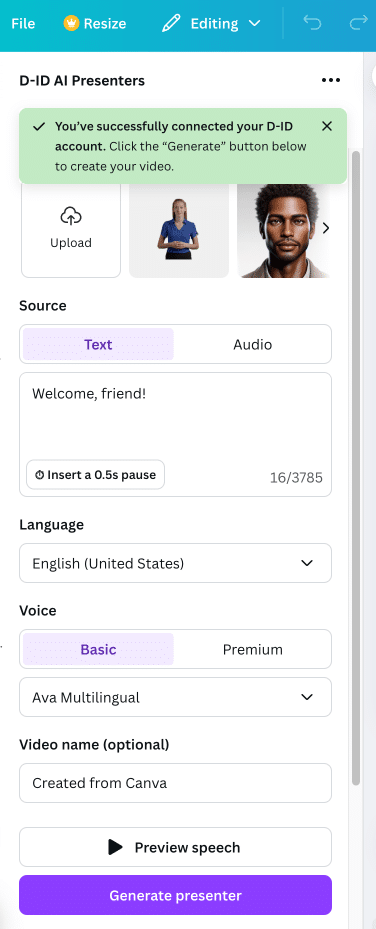376x929 pixels.
Task: Play the Preview speech button
Action: coord(175,847)
